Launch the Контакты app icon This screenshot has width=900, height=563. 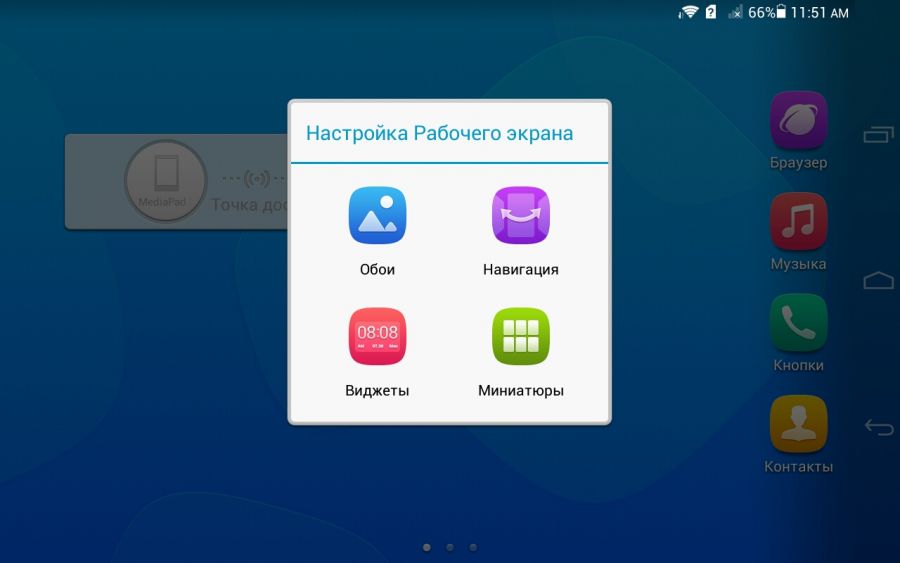798,424
